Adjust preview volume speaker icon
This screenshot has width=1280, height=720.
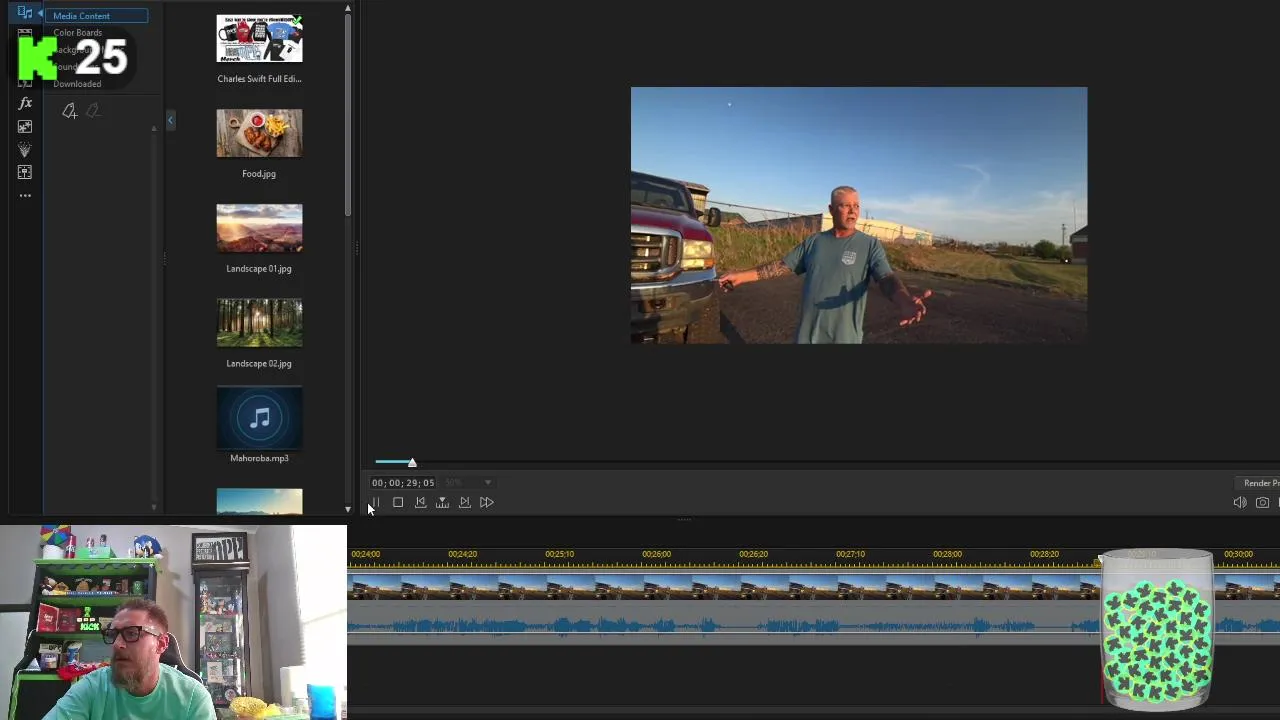click(1240, 502)
